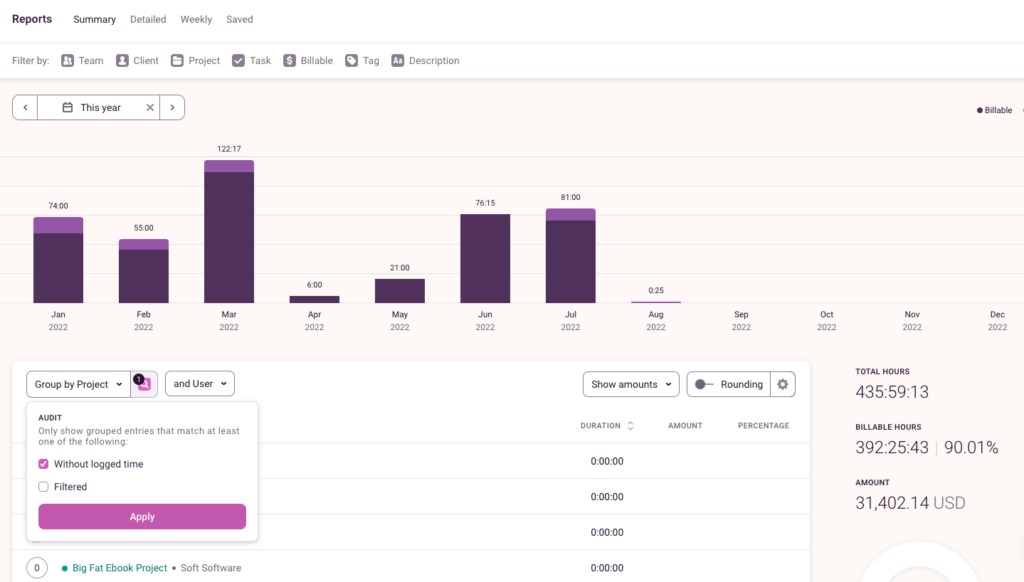The width and height of the screenshot is (1024, 582).
Task: Open the Group by Project dropdown
Action: (78, 383)
